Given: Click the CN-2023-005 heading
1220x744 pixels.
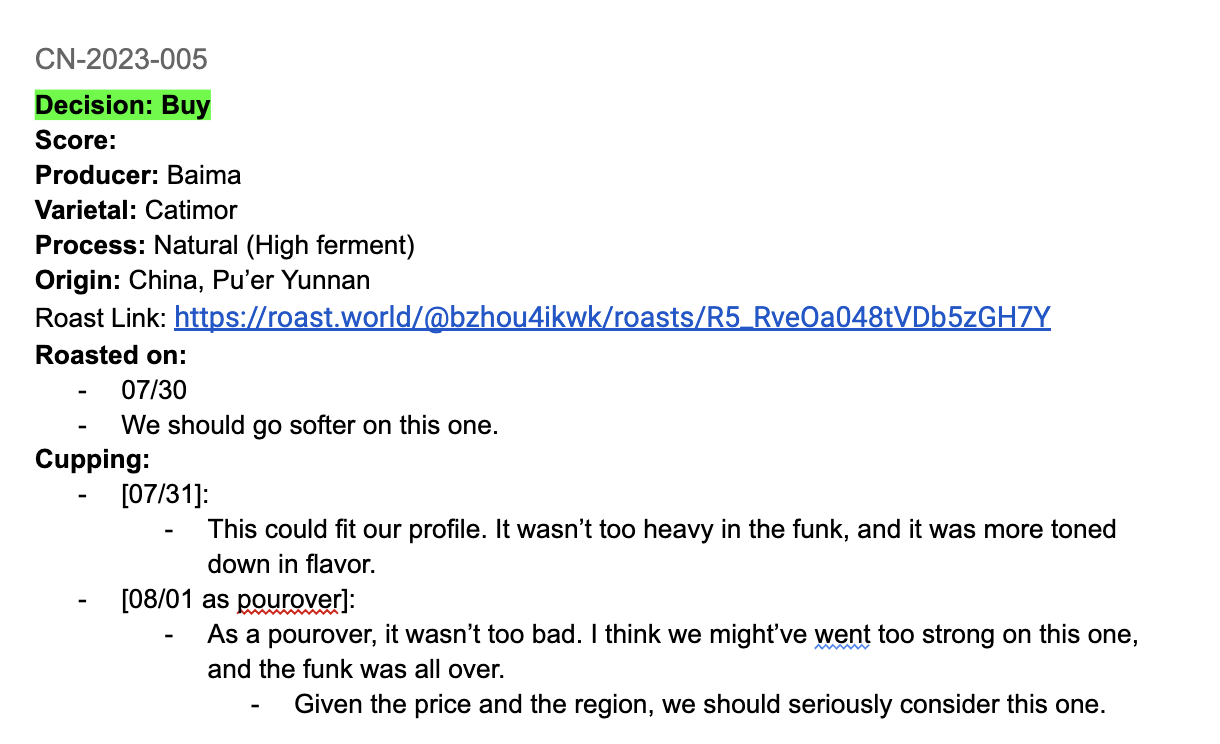Looking at the screenshot, I should tap(121, 59).
